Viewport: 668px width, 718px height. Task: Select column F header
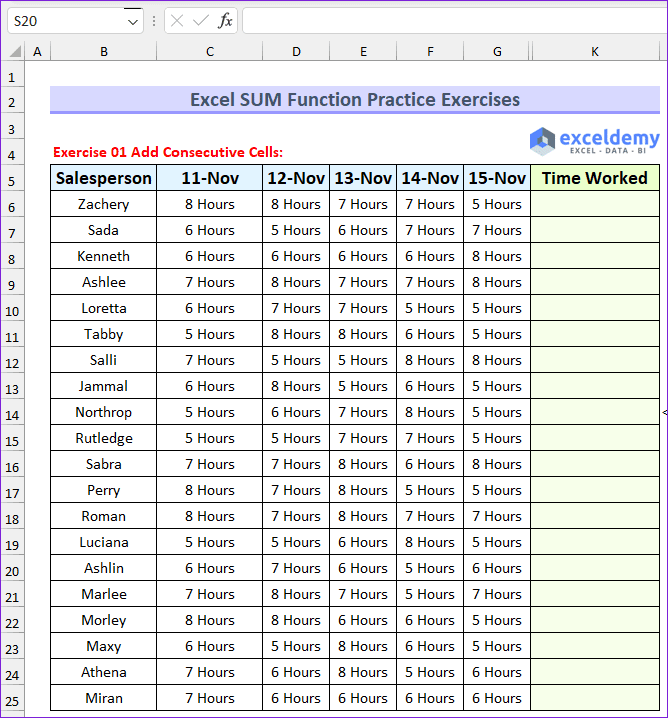(430, 51)
